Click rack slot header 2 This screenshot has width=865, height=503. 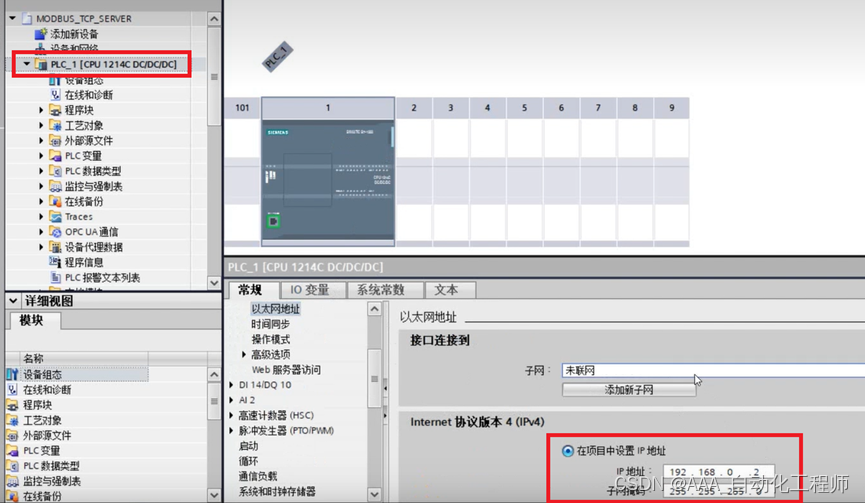pyautogui.click(x=414, y=108)
